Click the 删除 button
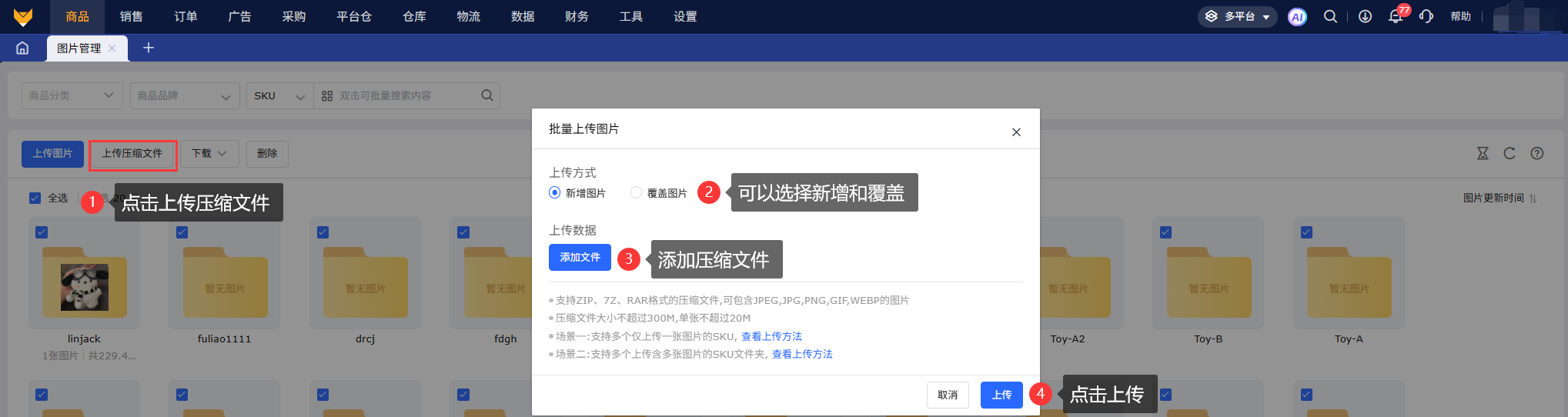The width and height of the screenshot is (1568, 417). tap(267, 154)
